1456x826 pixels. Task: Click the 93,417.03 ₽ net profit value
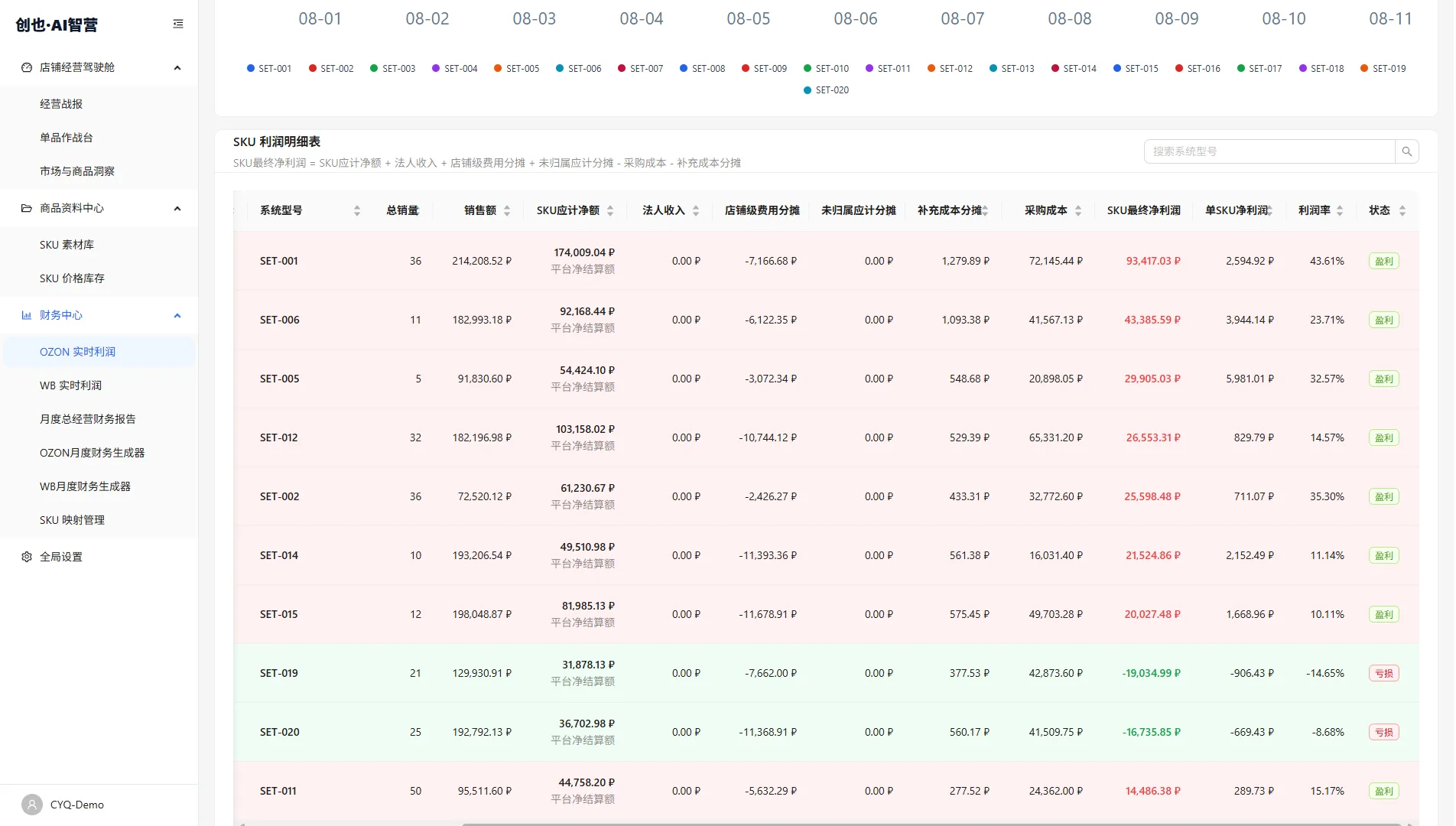(x=1153, y=261)
